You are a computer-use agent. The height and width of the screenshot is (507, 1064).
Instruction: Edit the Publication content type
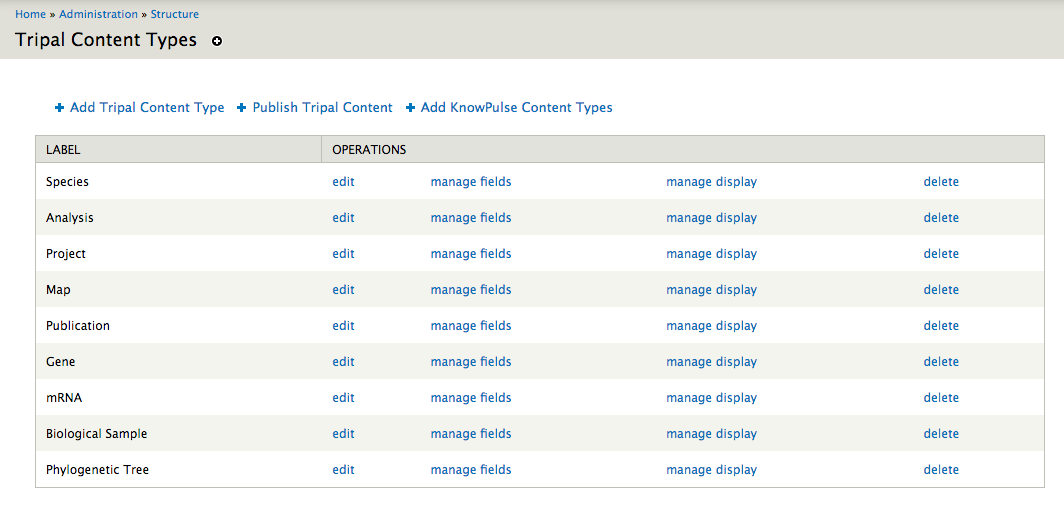[343, 326]
